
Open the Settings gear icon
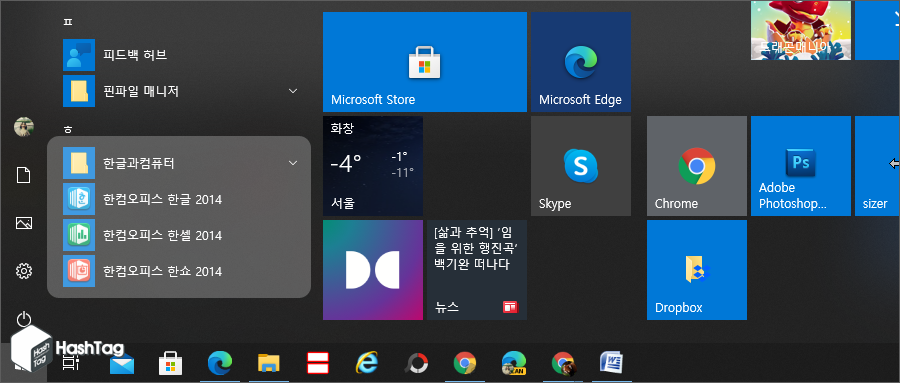pyautogui.click(x=24, y=270)
